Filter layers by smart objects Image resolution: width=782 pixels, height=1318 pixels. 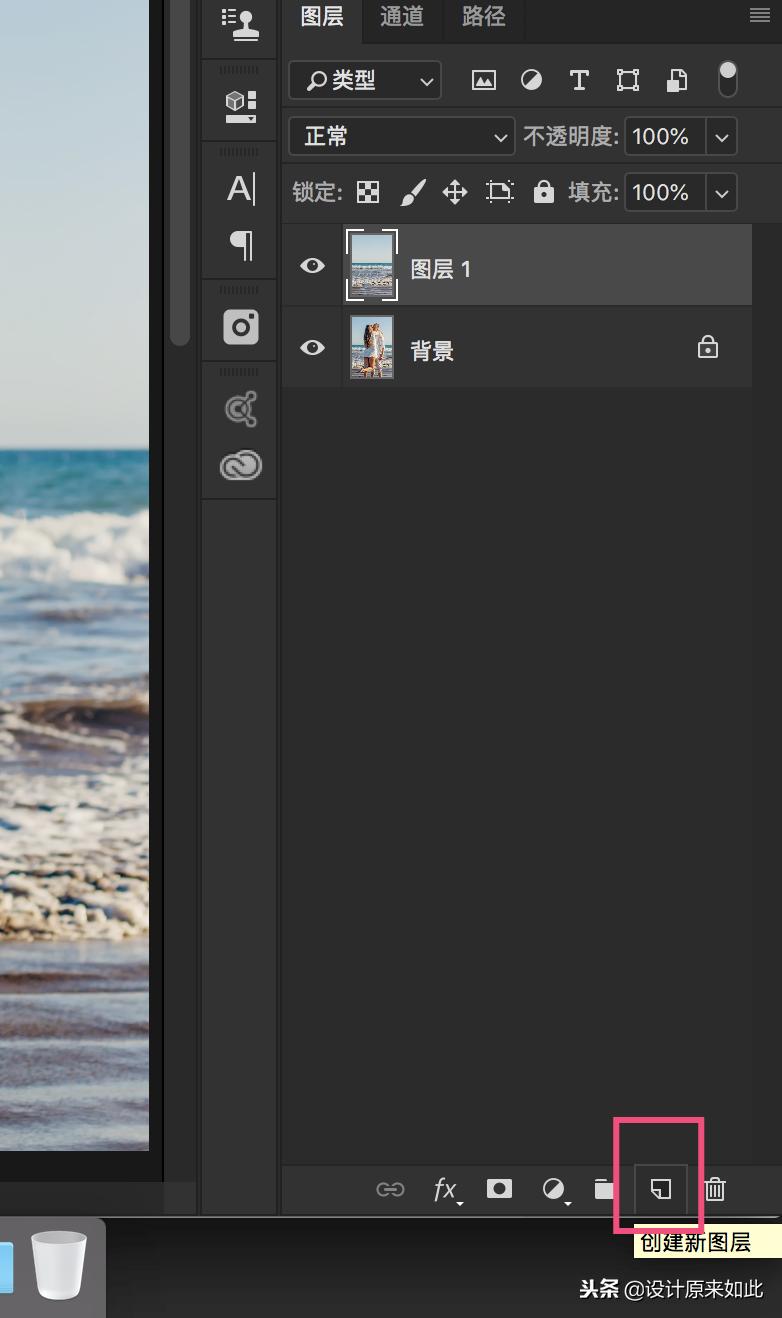[677, 81]
